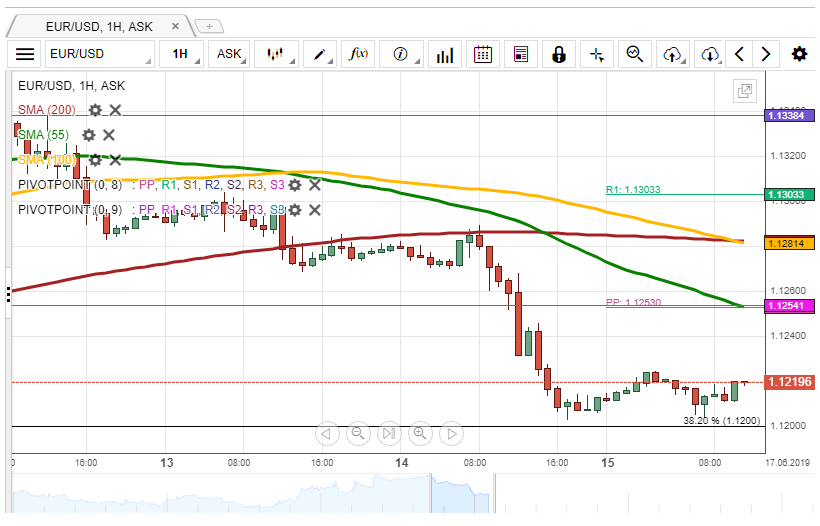Click the 38.20 % (1.1200) Fibonacci label
This screenshot has height=526, width=820.
[x=722, y=420]
